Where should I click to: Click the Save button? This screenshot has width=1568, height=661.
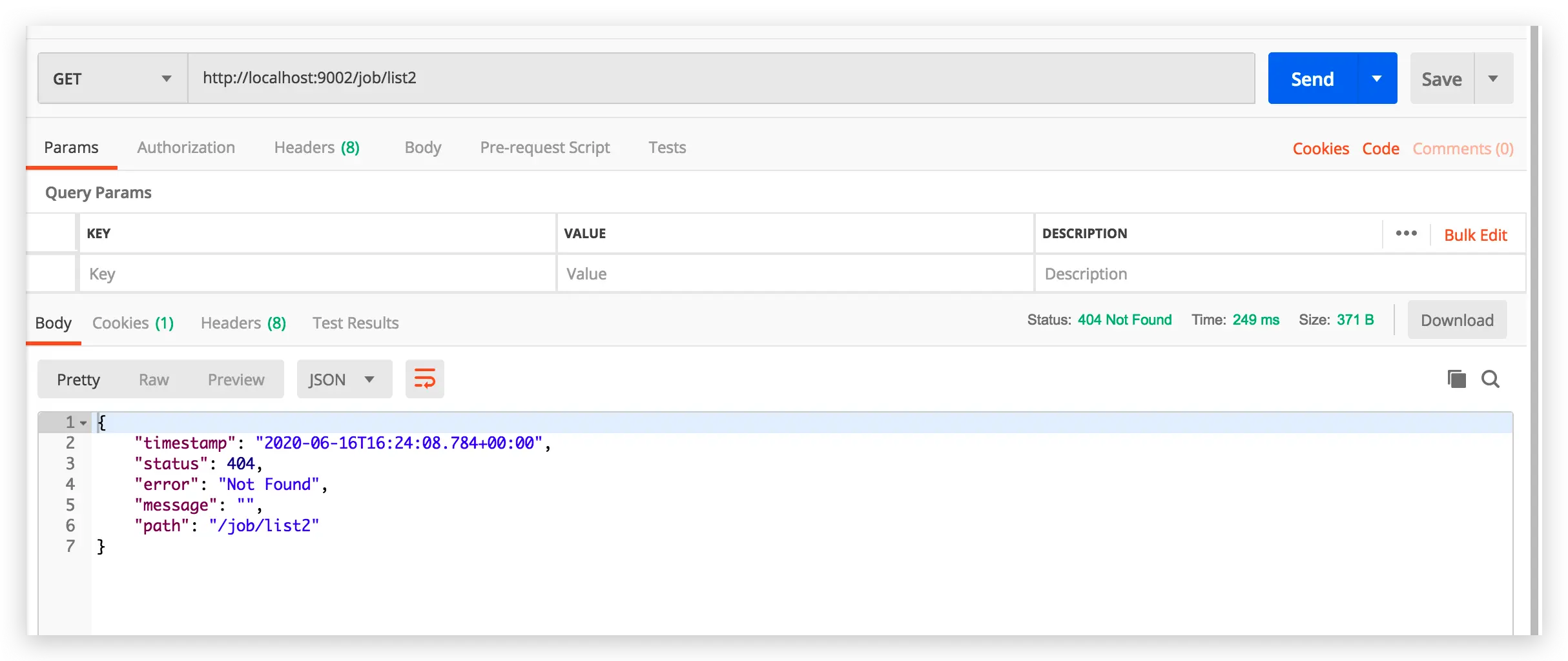point(1441,78)
